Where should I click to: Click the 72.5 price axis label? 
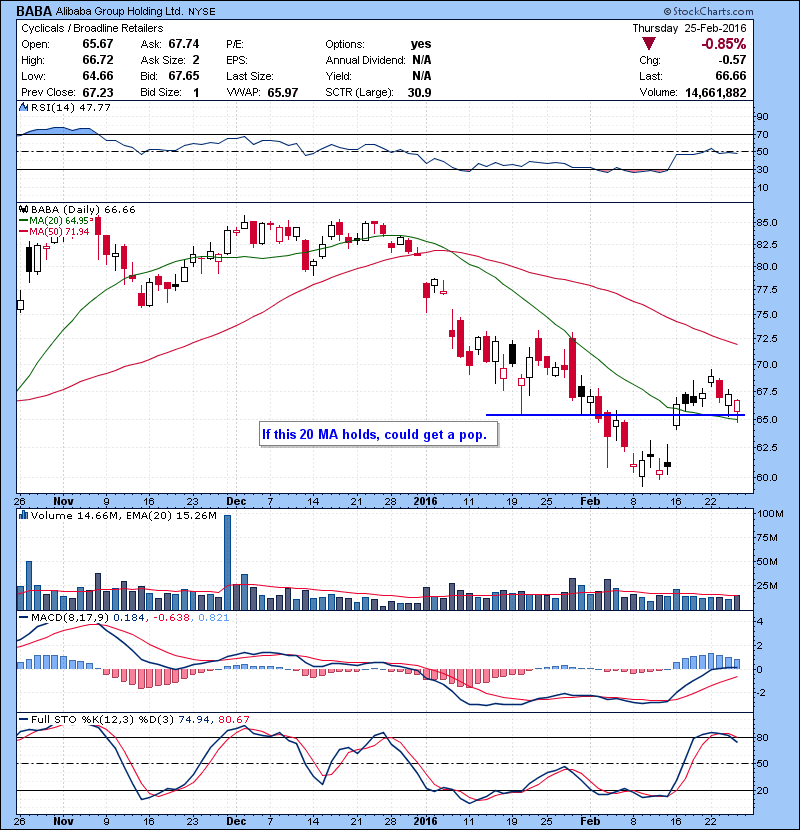point(767,338)
